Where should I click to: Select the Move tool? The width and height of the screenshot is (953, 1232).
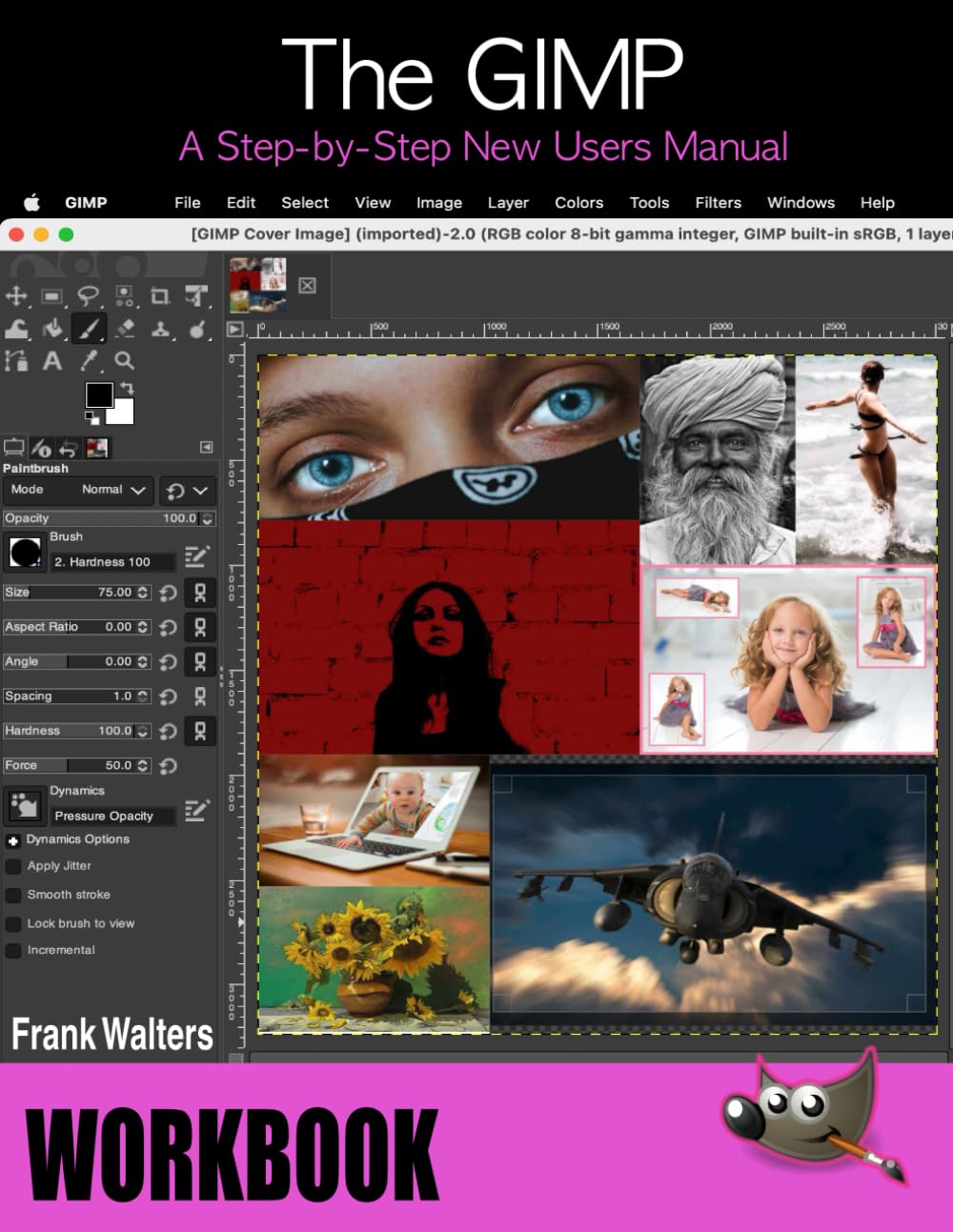coord(16,295)
